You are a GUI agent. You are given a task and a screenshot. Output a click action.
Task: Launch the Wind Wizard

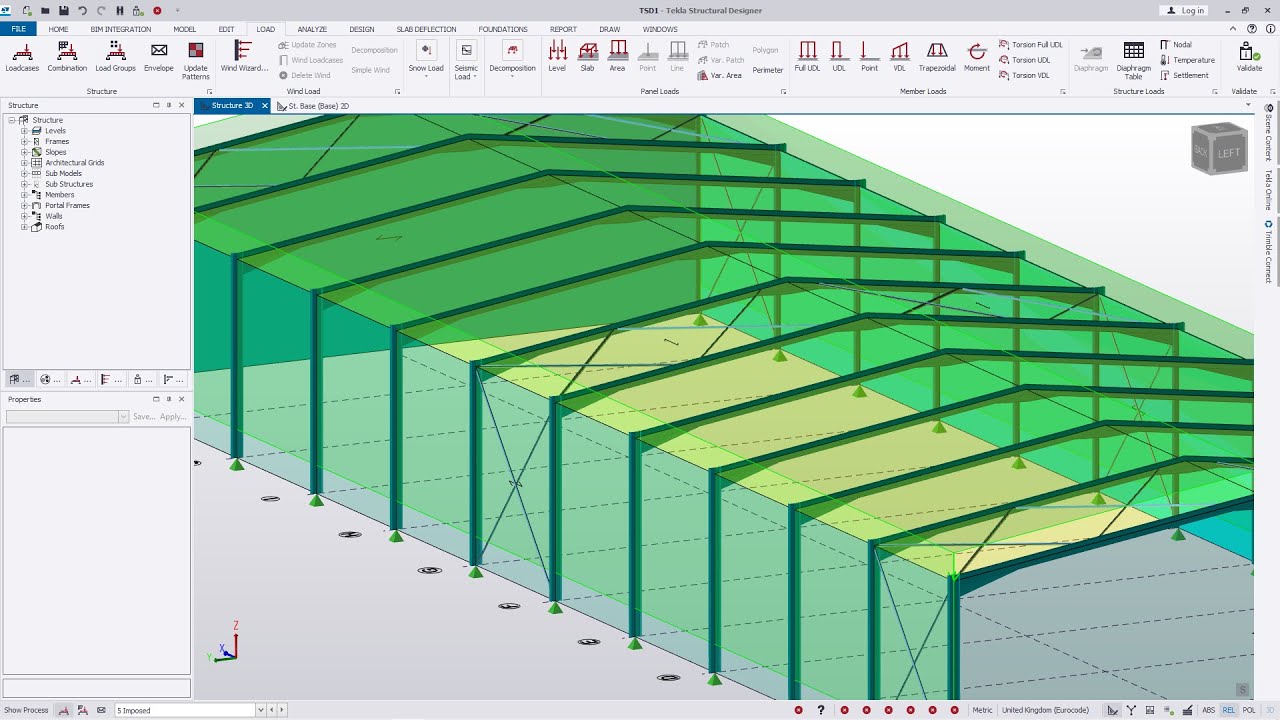point(244,57)
